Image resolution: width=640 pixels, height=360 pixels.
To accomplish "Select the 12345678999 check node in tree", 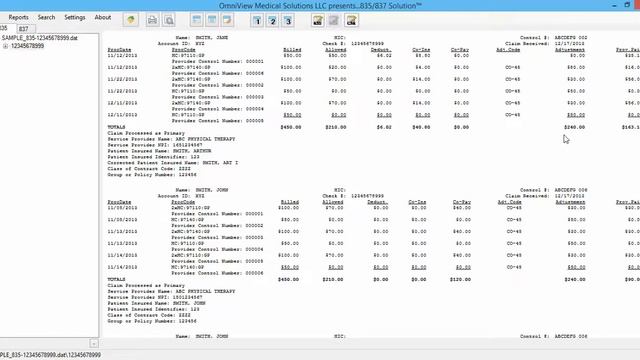I will 27,46.
